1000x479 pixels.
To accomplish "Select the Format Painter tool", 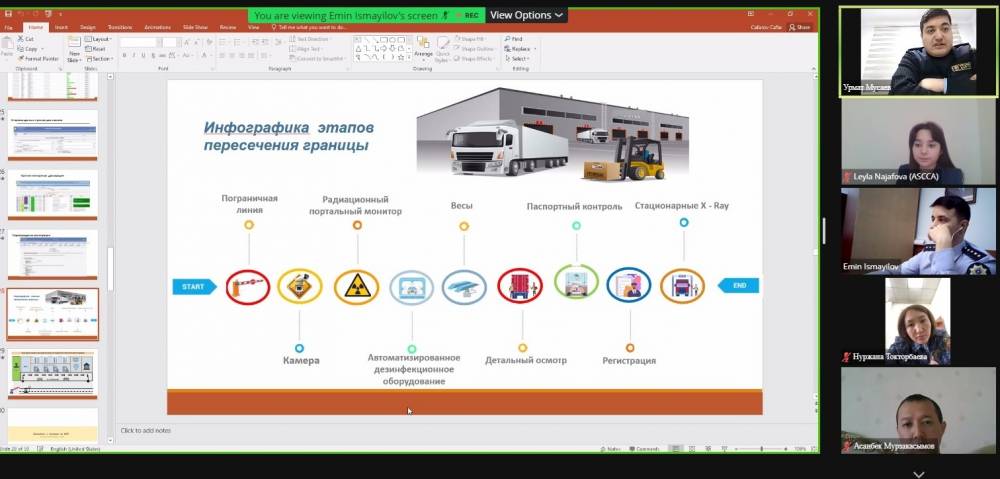I will (x=38, y=58).
